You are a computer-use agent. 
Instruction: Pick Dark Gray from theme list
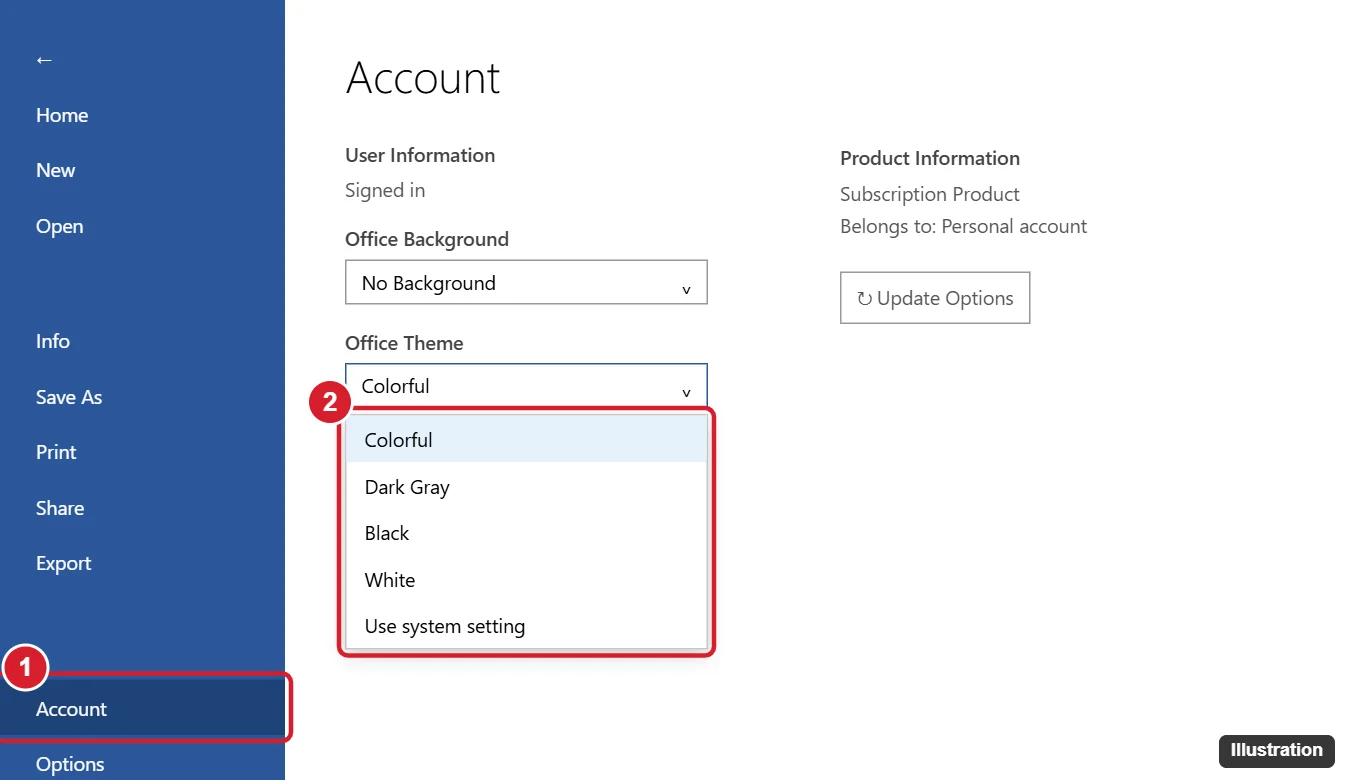pos(527,487)
